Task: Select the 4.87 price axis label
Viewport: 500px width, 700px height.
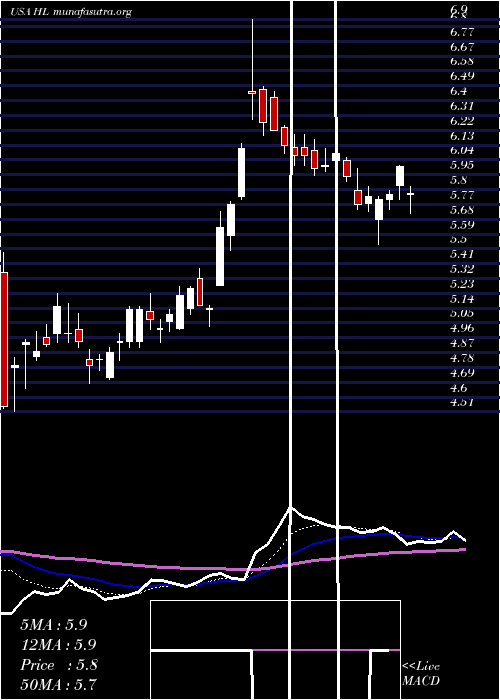Action: click(x=462, y=343)
